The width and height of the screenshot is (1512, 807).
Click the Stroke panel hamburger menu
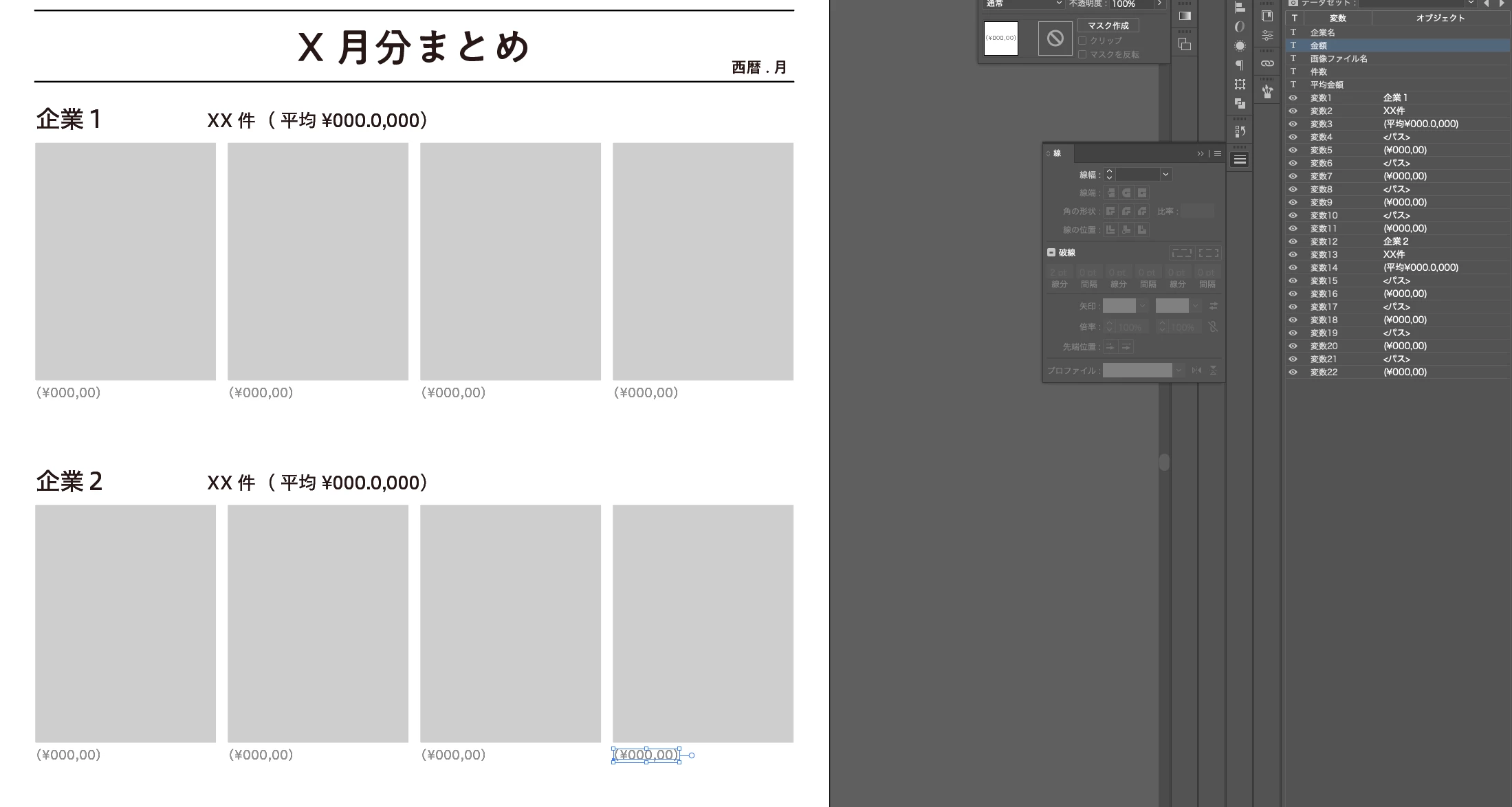(x=1218, y=153)
